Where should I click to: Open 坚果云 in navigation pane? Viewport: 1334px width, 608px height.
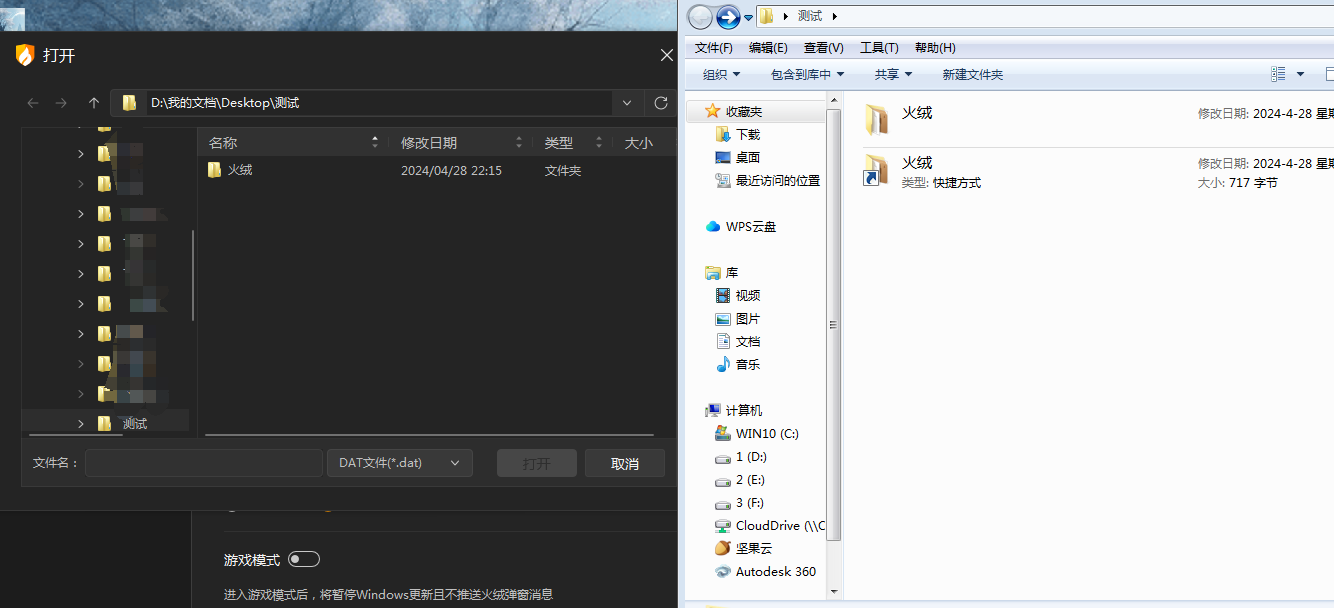[x=754, y=549]
